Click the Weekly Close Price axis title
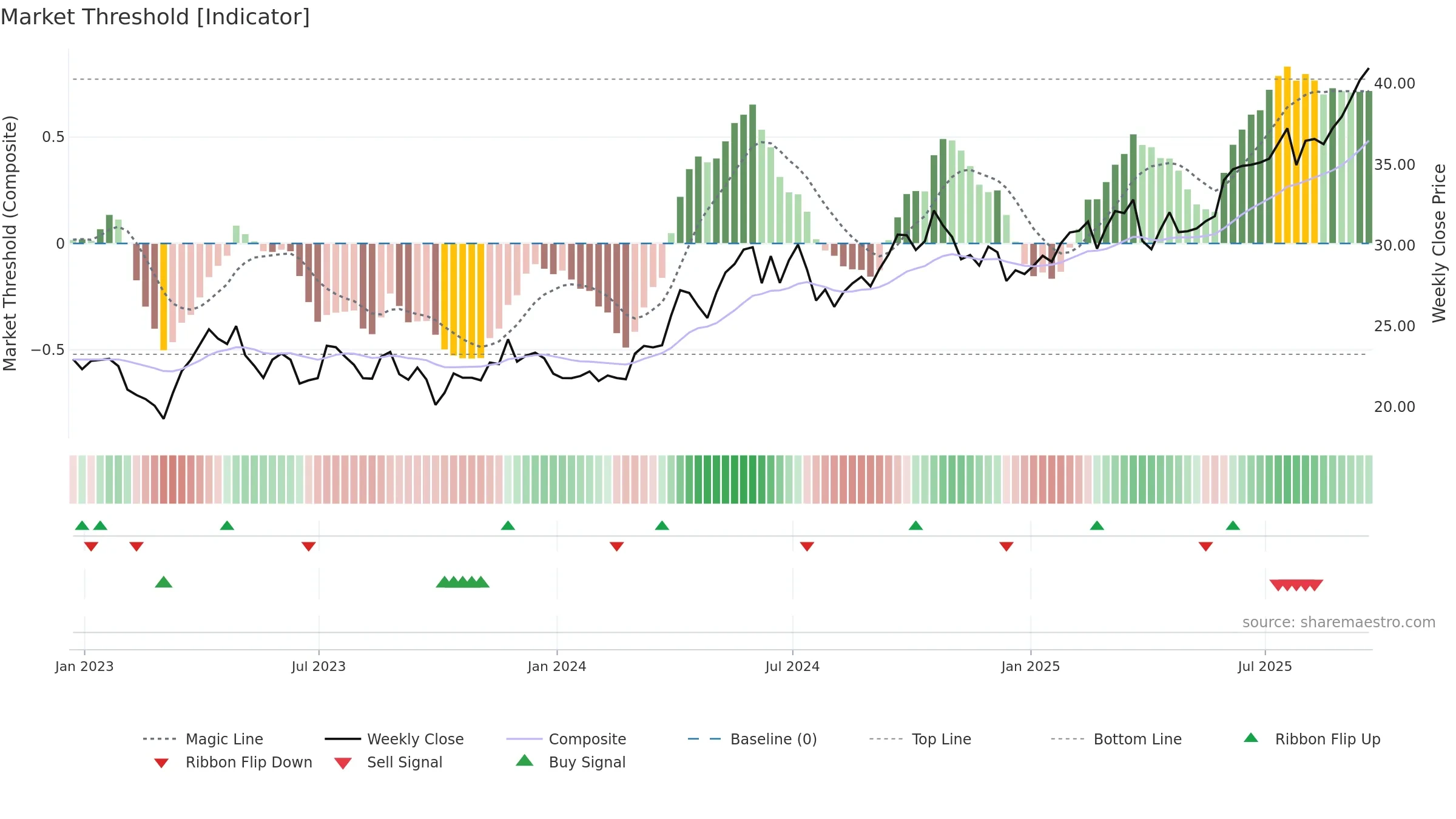 click(1439, 243)
